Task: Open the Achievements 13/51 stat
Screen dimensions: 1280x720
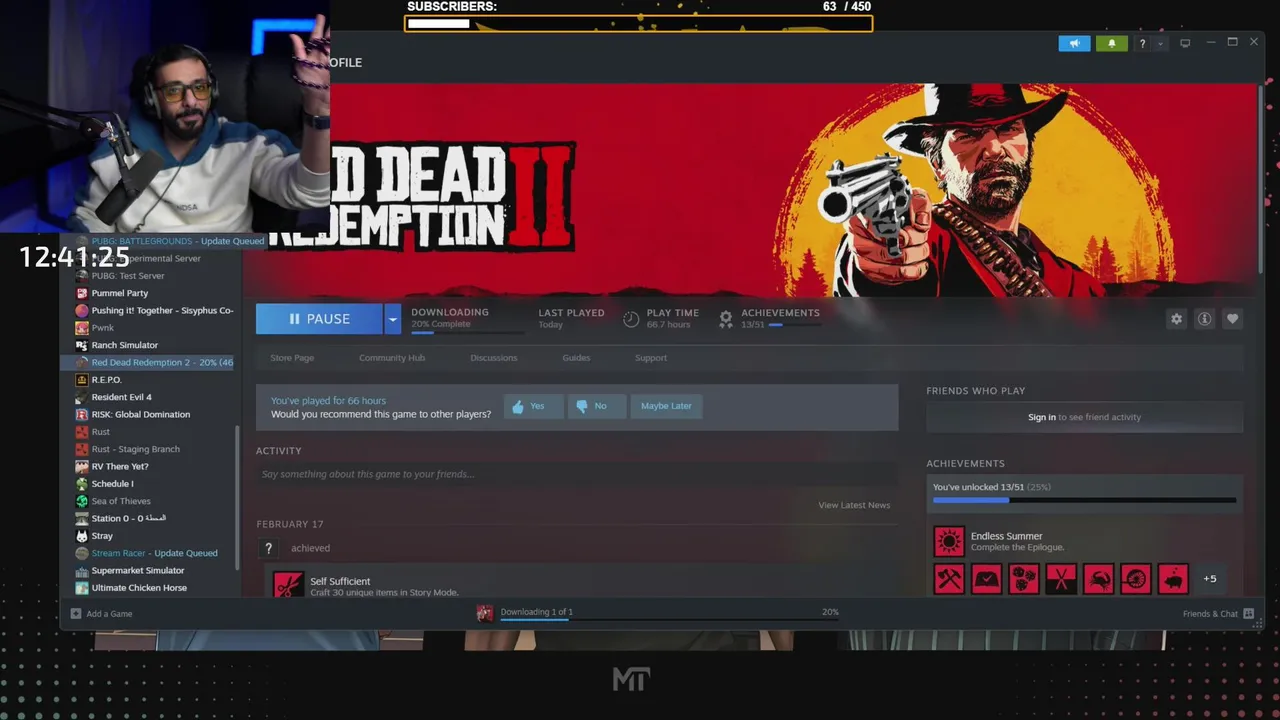Action: coord(769,318)
